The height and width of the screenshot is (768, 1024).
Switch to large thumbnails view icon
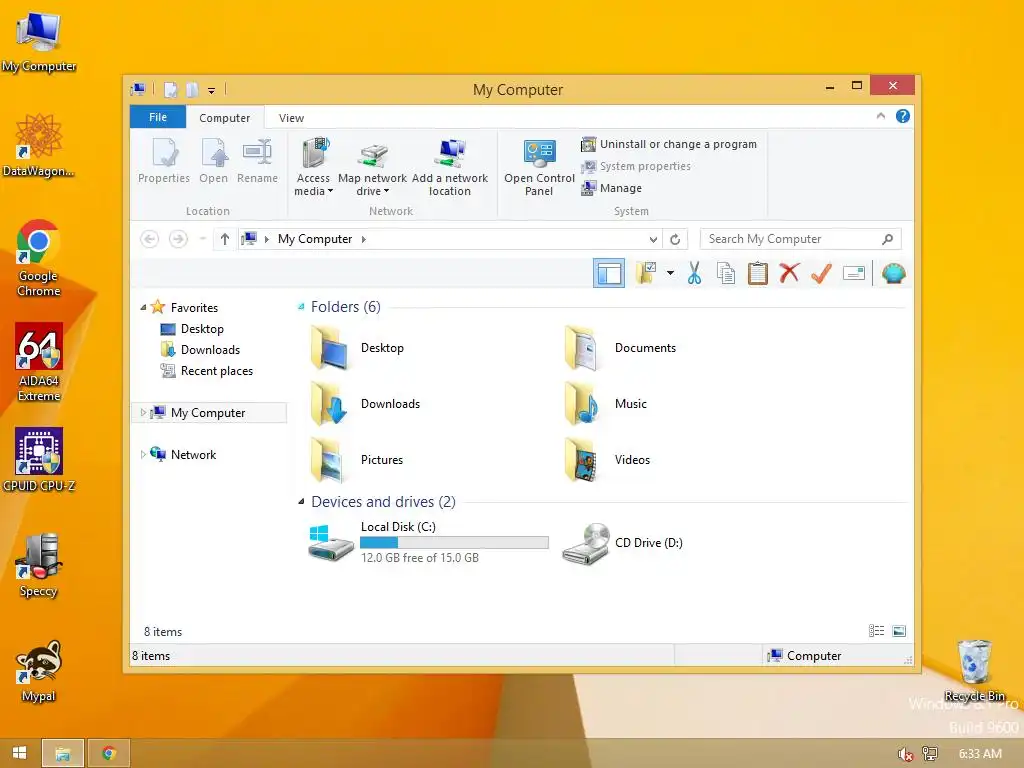tap(899, 631)
